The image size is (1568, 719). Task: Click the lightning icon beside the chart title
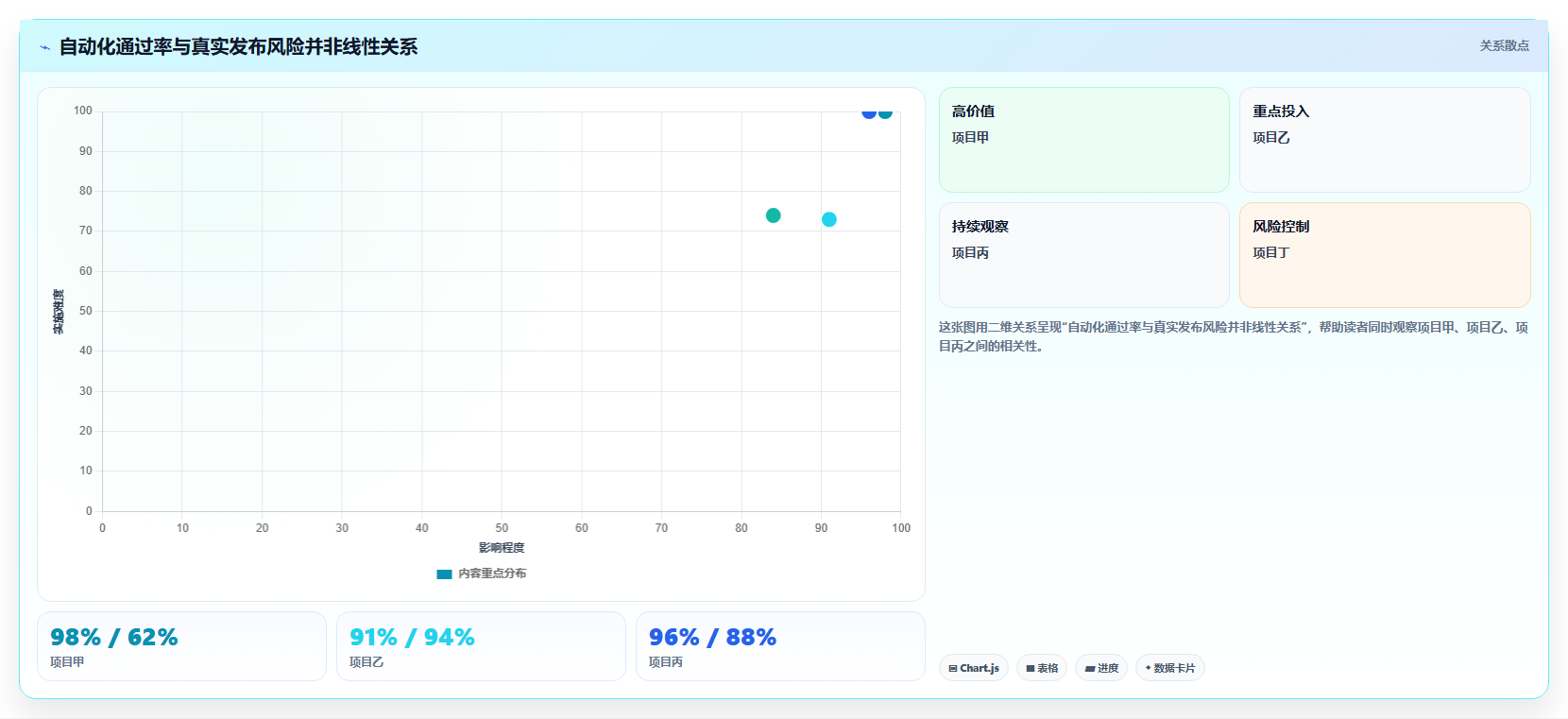click(x=44, y=47)
